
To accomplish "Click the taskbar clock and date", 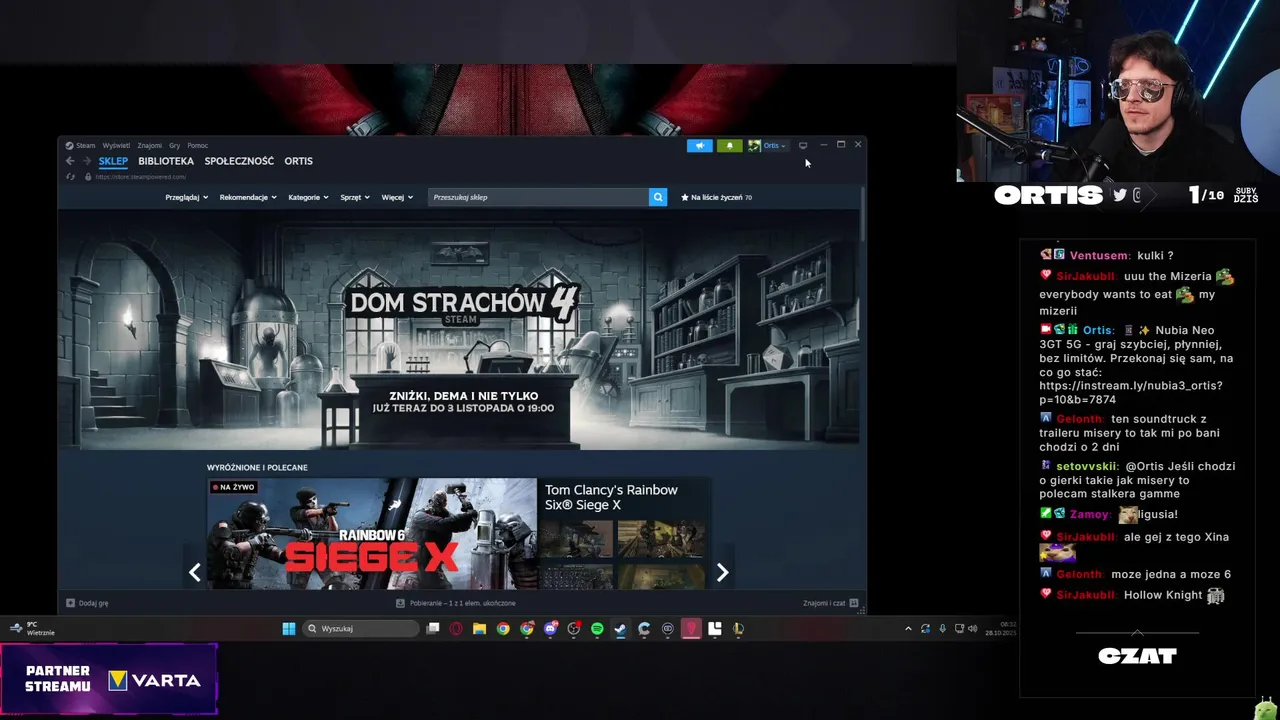I will pyautogui.click(x=1001, y=628).
